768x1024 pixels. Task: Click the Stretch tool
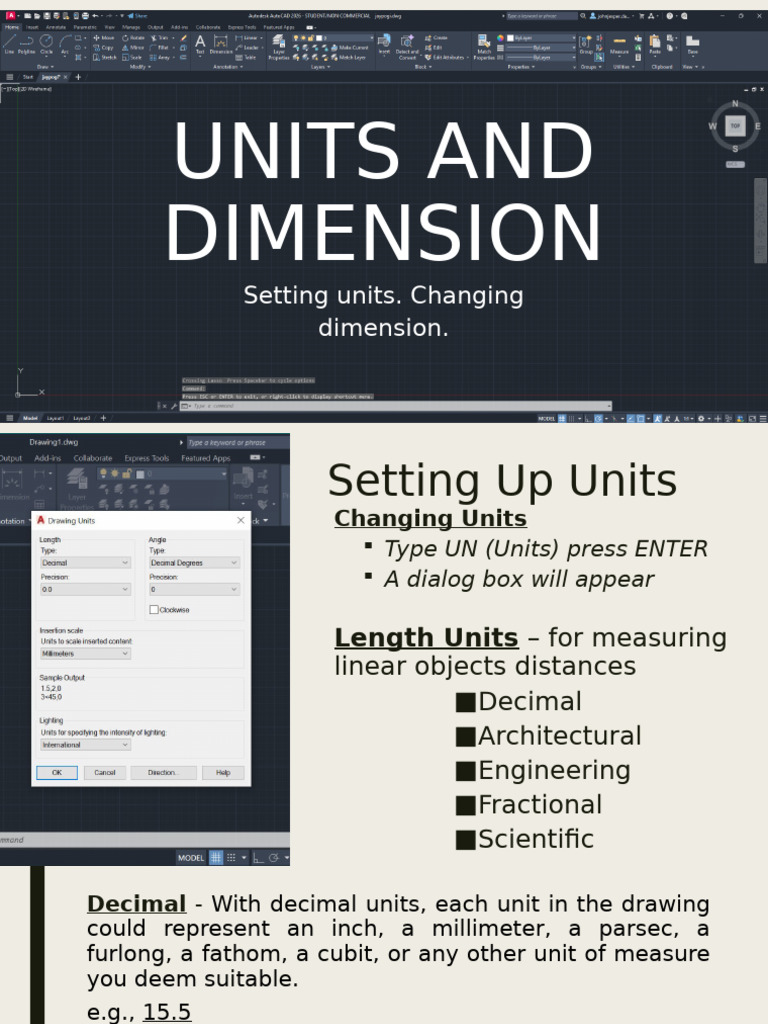click(x=104, y=57)
